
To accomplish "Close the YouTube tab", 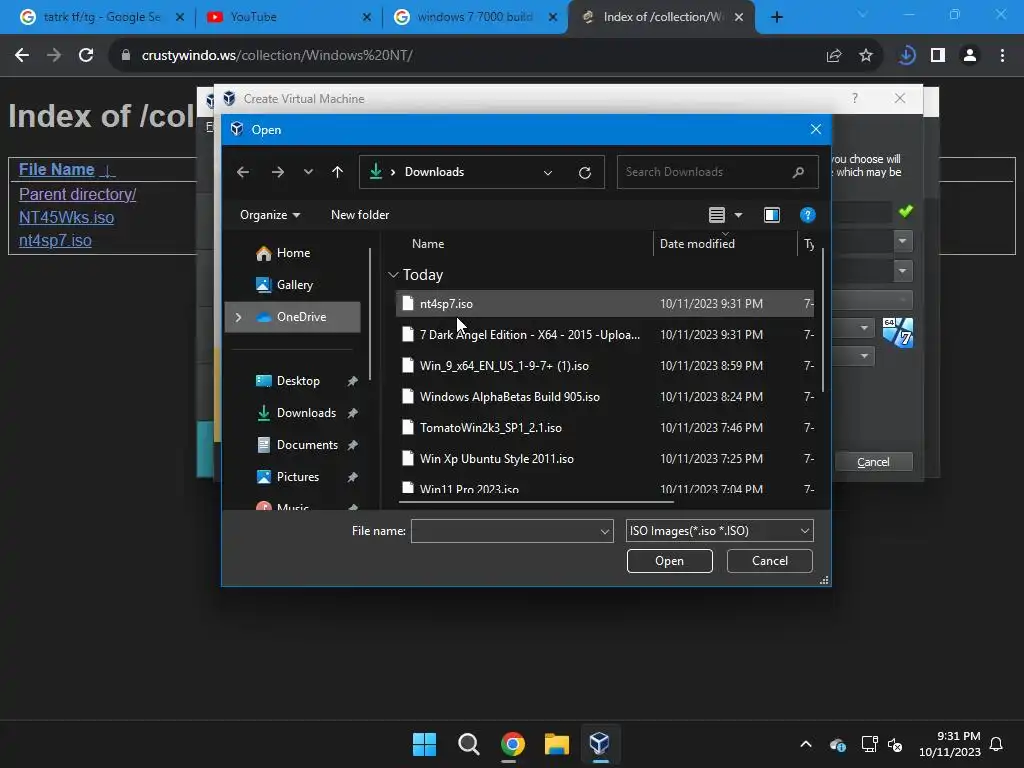I will point(367,17).
